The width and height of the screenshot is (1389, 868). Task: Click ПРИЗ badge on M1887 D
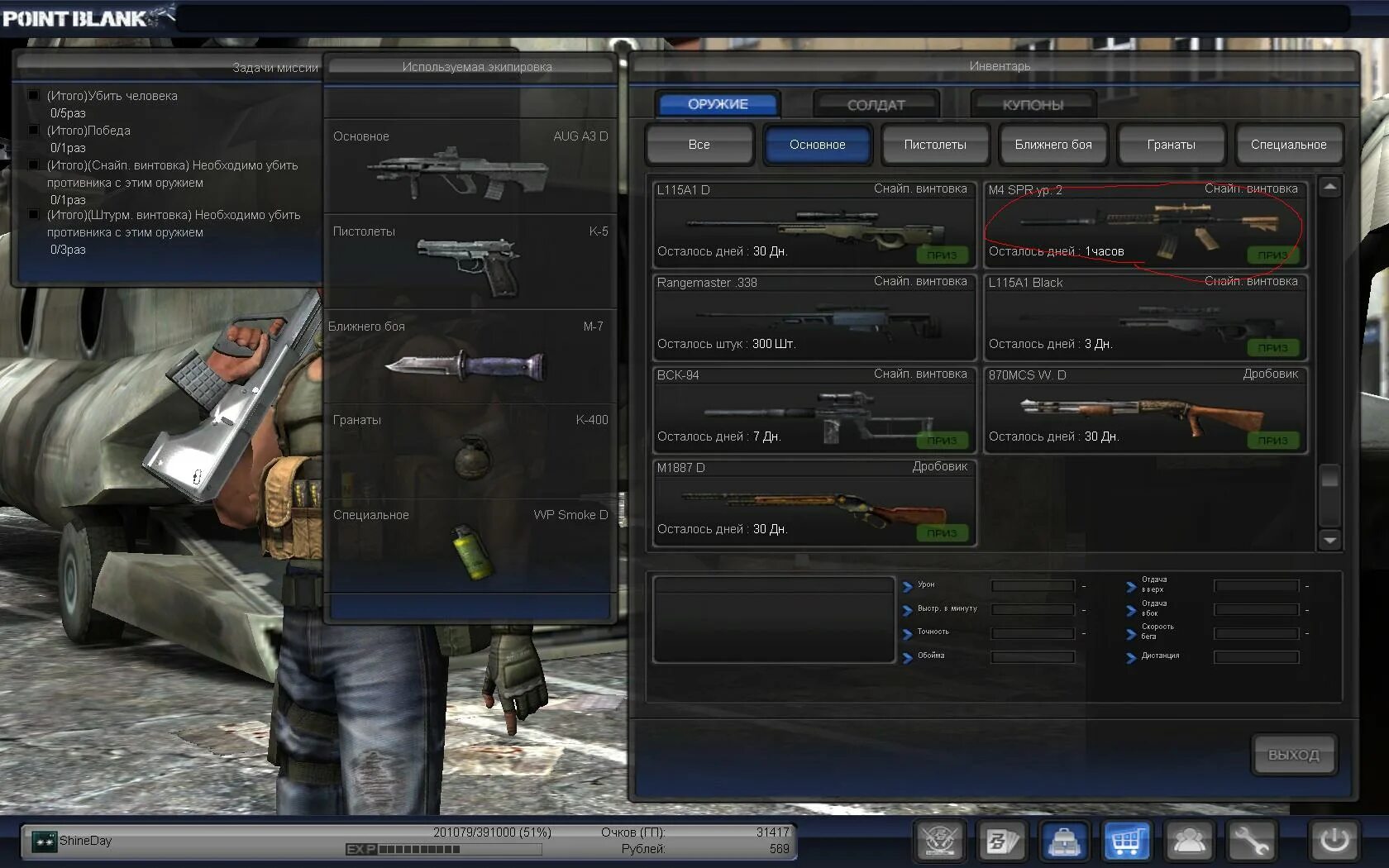[942, 533]
